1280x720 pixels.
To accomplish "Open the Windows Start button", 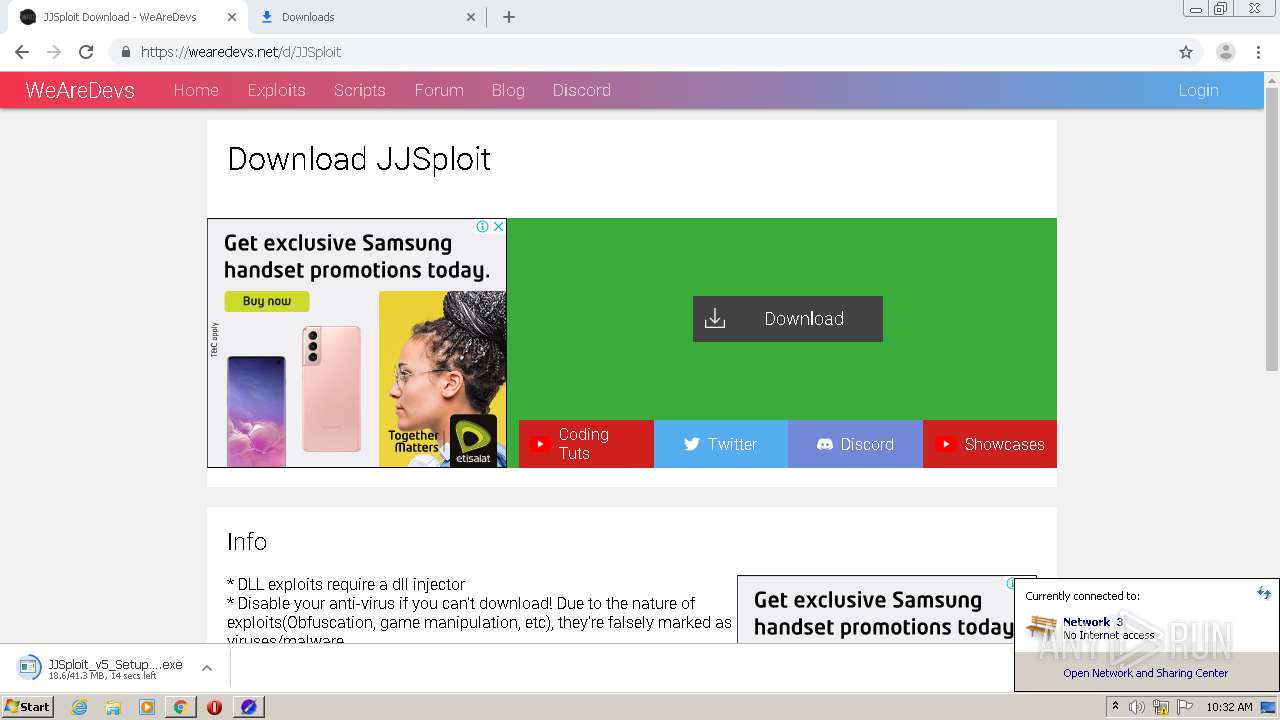I will [27, 706].
